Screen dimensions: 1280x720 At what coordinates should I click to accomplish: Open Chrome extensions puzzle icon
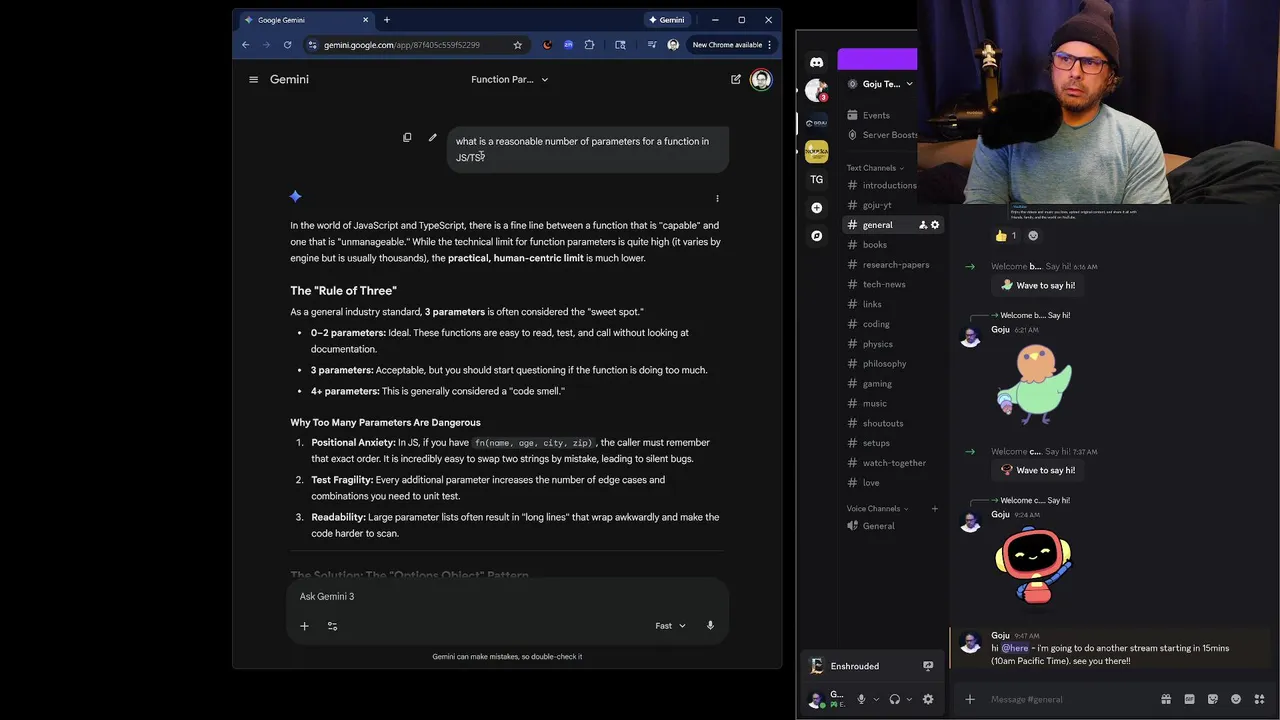[x=589, y=45]
